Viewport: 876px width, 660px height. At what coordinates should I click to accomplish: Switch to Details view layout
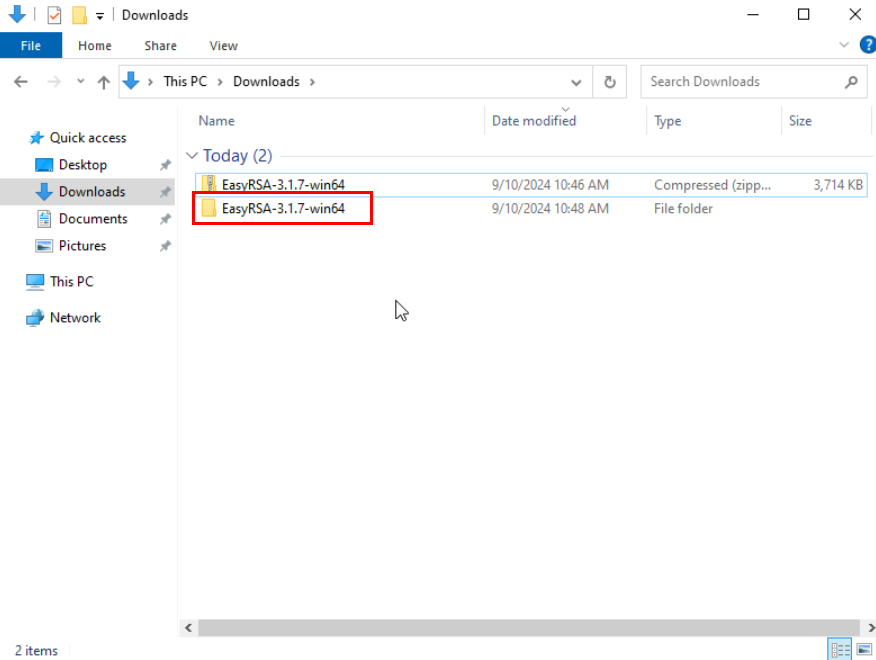(839, 650)
